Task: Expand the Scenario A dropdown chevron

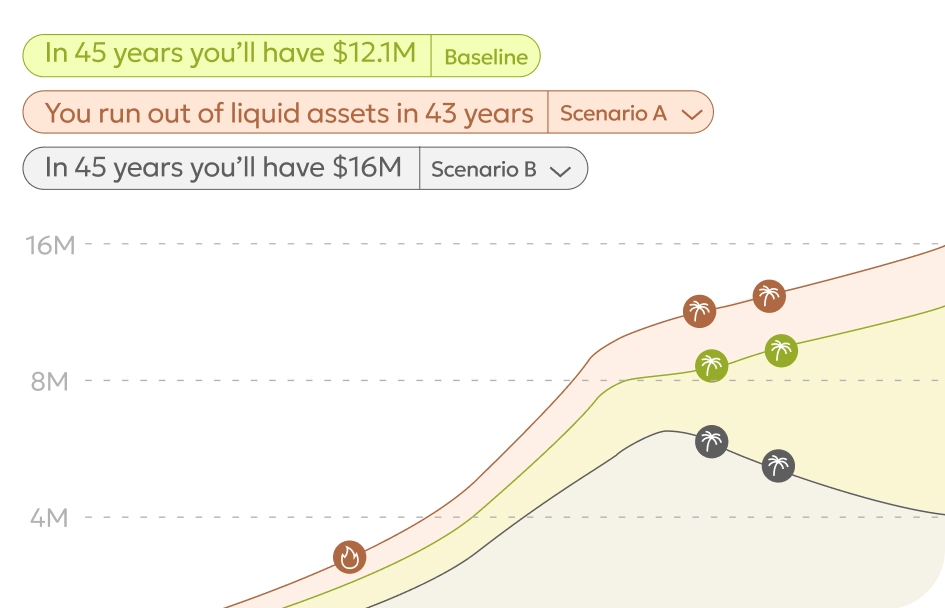Action: click(691, 114)
